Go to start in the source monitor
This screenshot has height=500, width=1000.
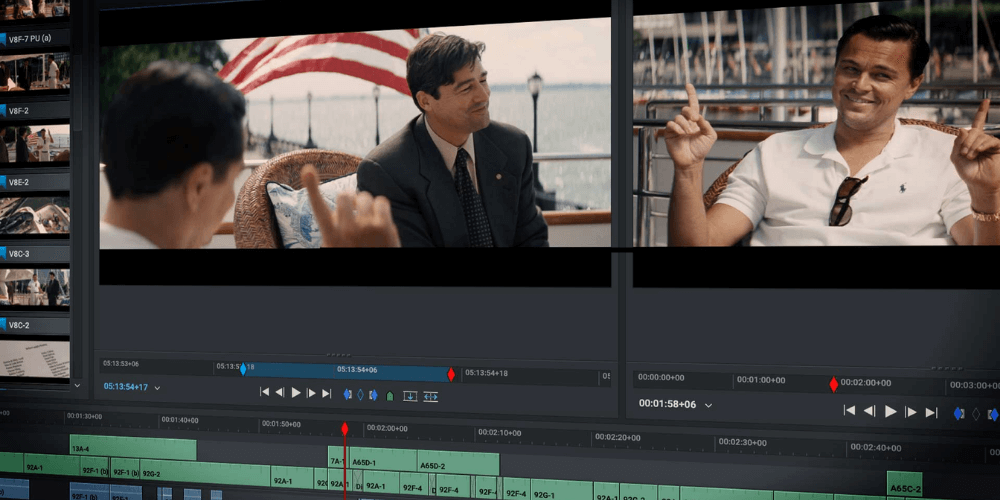pos(264,392)
